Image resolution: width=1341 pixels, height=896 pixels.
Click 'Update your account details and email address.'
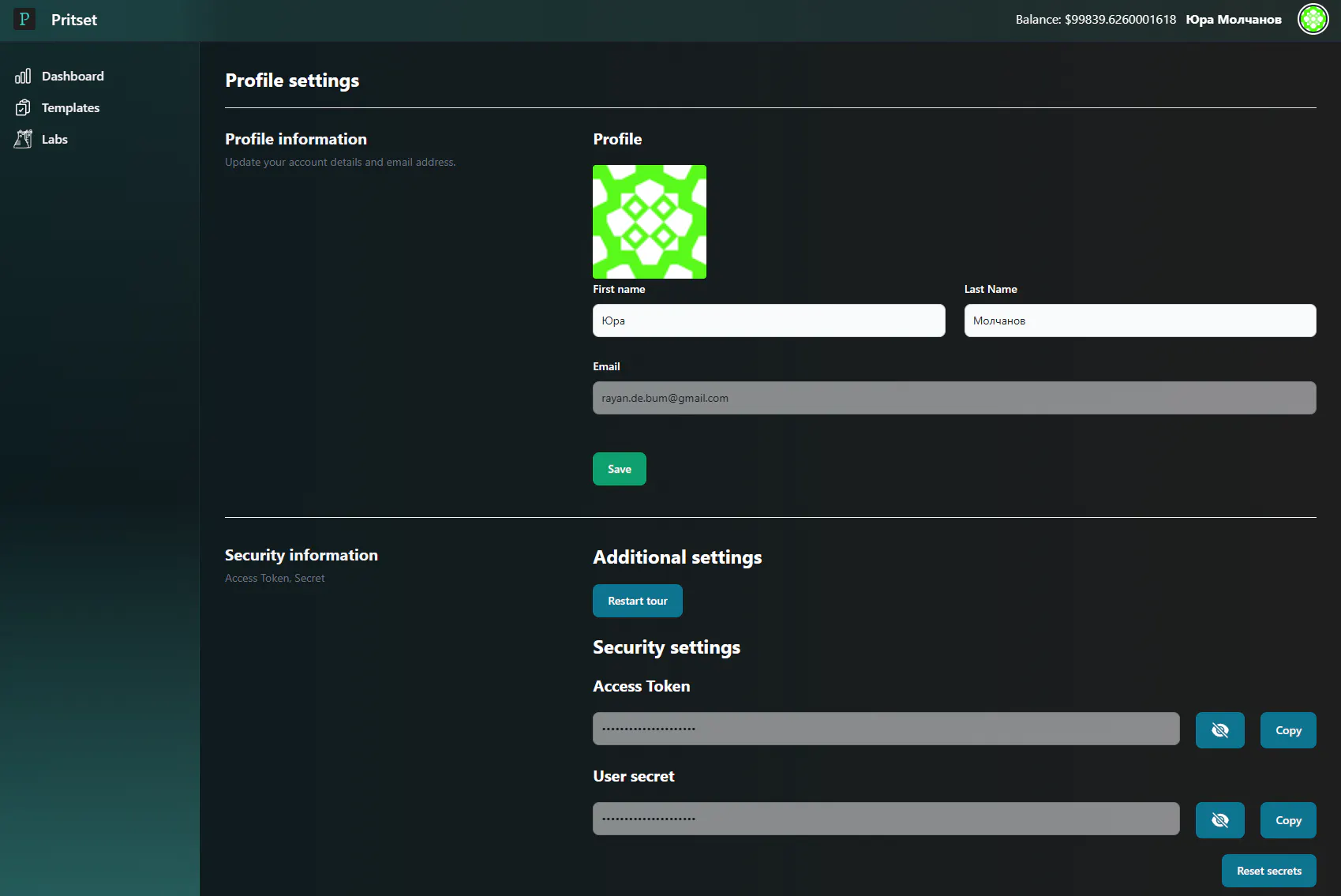click(340, 162)
